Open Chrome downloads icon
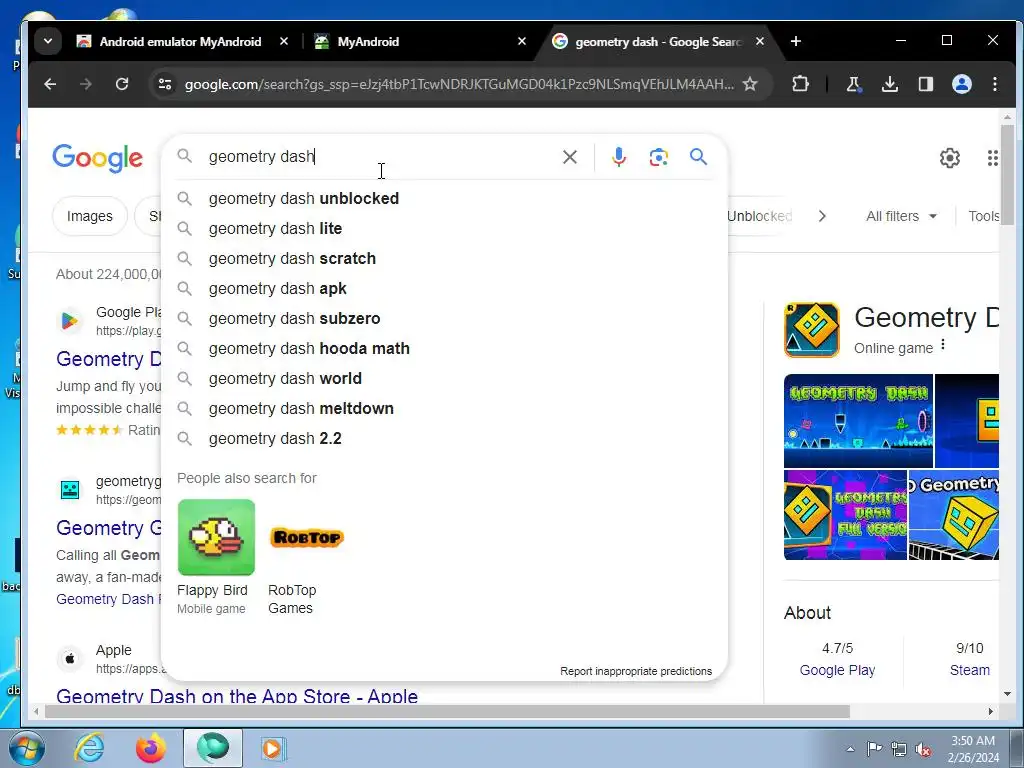Image resolution: width=1024 pixels, height=768 pixels. tap(889, 84)
